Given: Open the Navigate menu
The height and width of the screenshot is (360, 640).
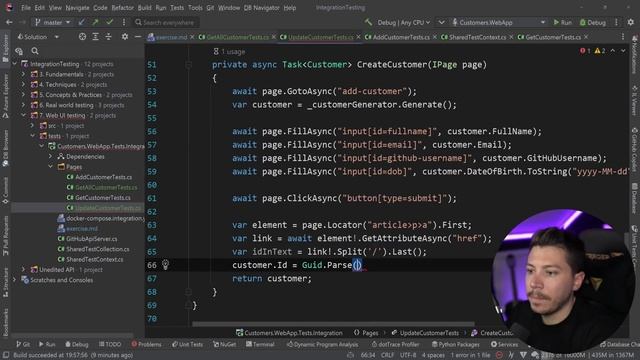Looking at the screenshot, I should point(77,8).
